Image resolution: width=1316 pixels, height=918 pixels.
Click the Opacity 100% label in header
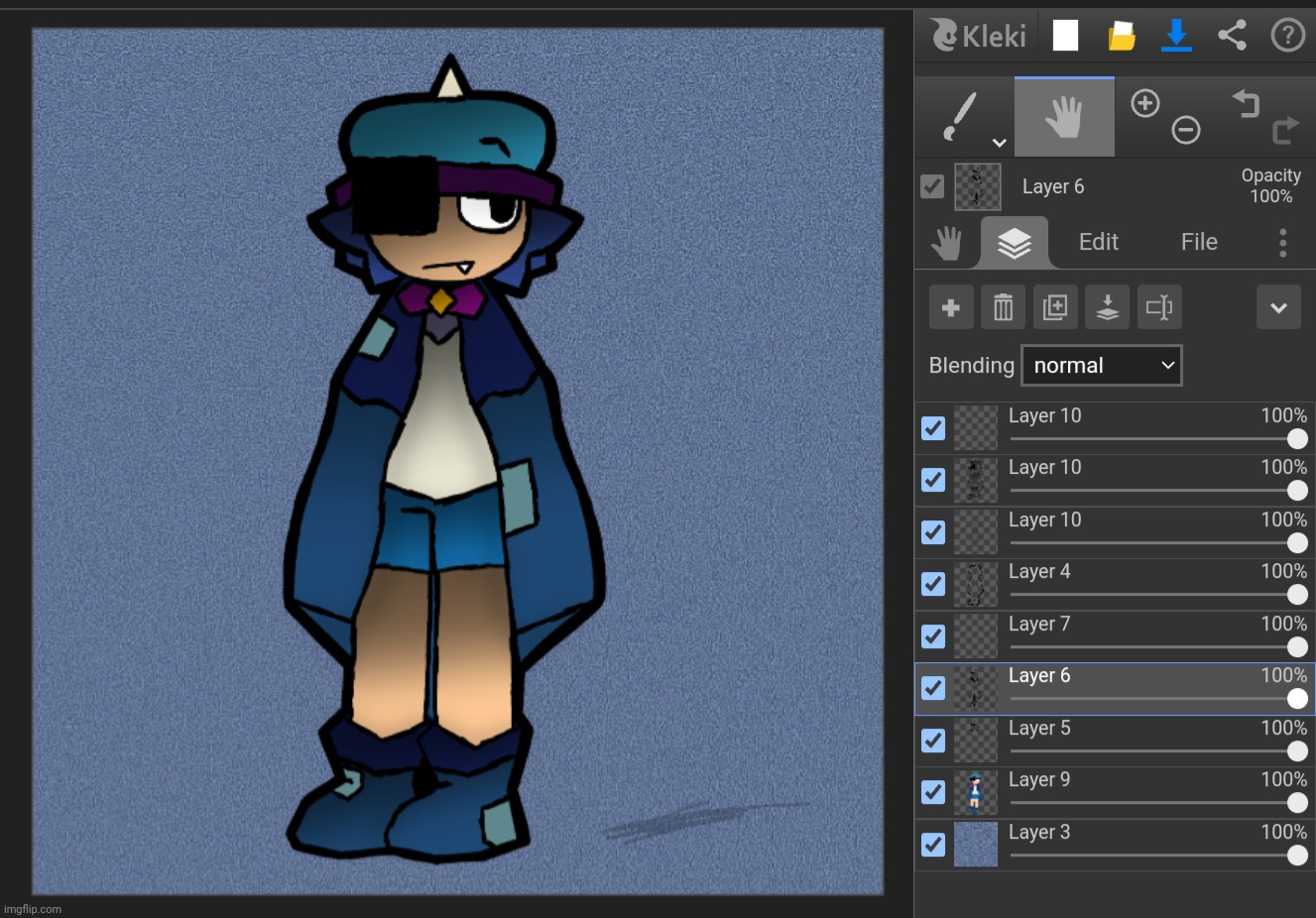[x=1271, y=185]
